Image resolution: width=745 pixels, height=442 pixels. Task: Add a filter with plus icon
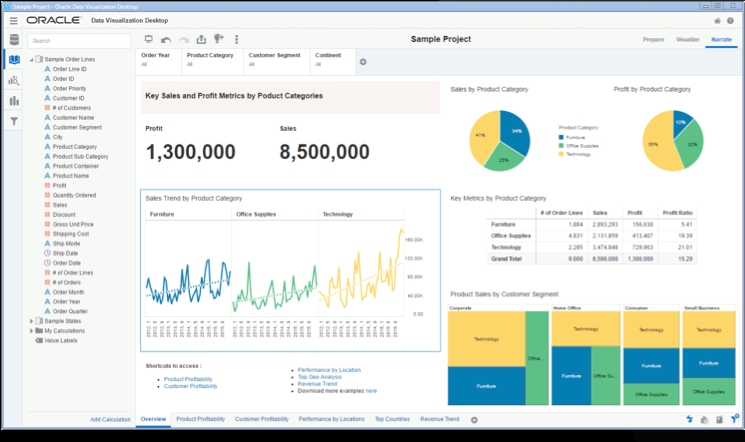pos(363,62)
